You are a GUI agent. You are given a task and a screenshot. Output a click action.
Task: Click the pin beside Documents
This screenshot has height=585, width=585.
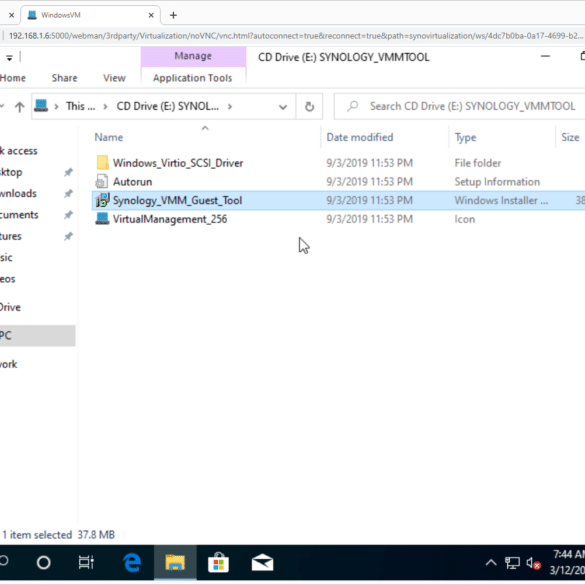[68, 215]
